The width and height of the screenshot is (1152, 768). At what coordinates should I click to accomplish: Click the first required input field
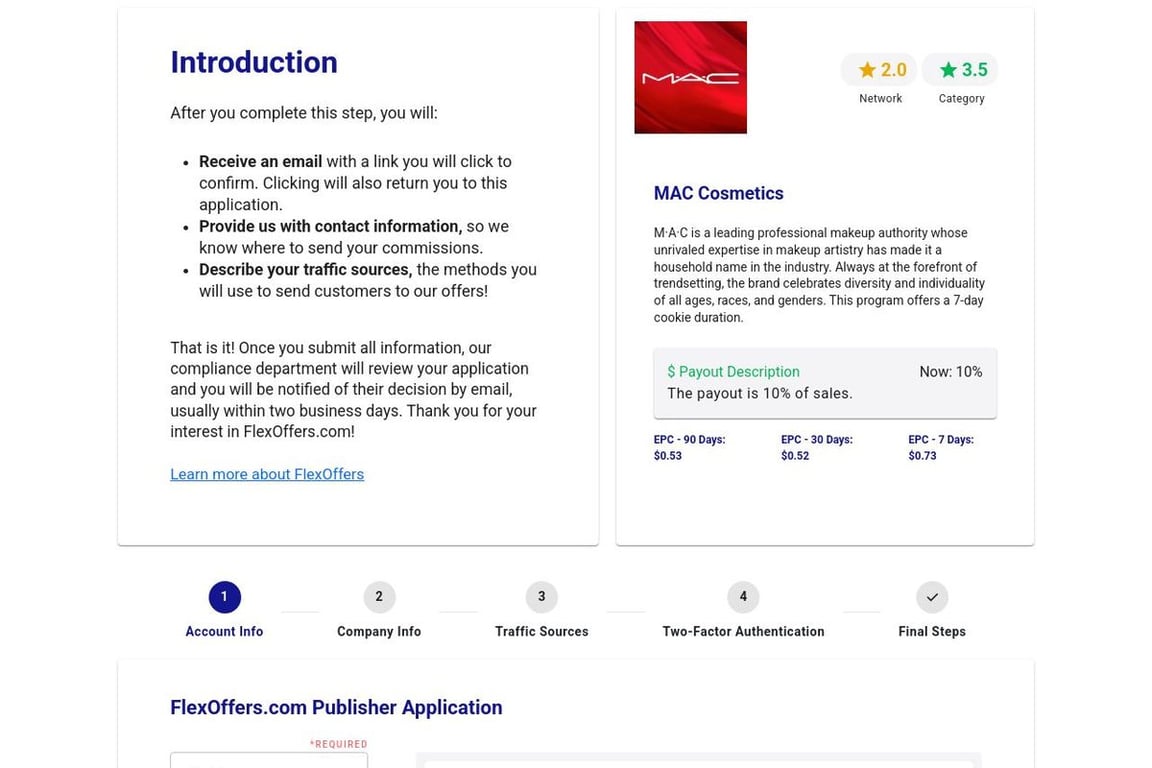click(x=269, y=760)
